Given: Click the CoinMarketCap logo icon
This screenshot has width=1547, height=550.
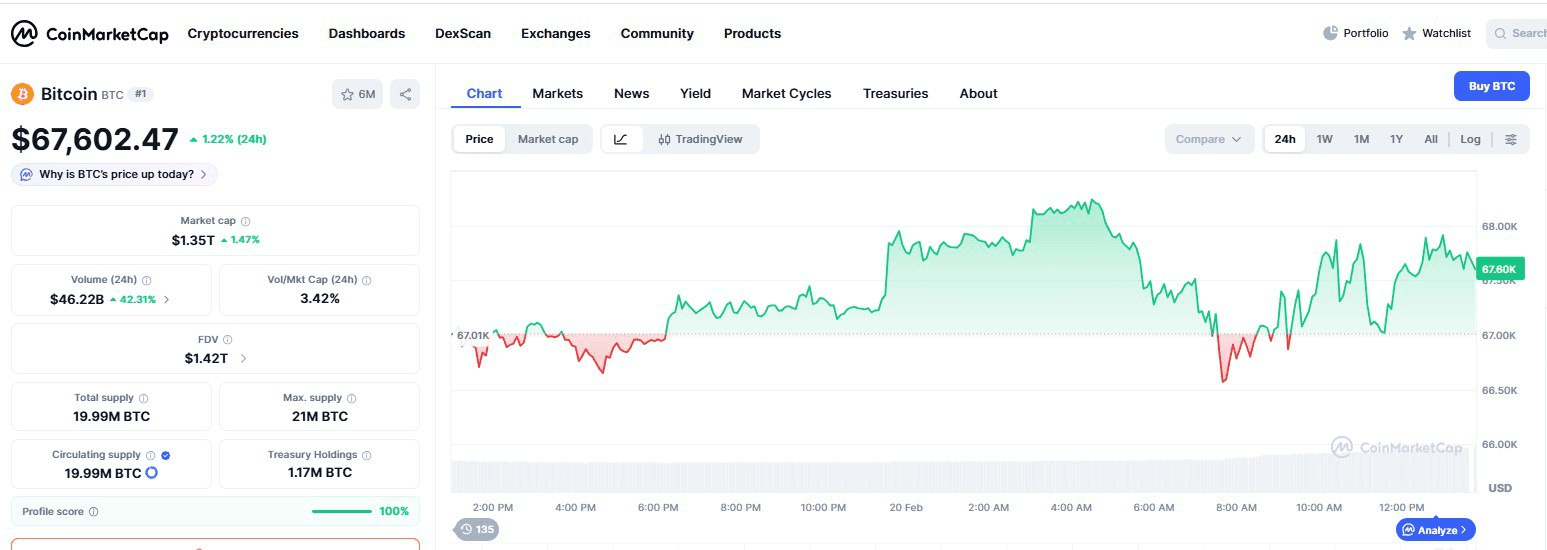Looking at the screenshot, I should pos(24,34).
